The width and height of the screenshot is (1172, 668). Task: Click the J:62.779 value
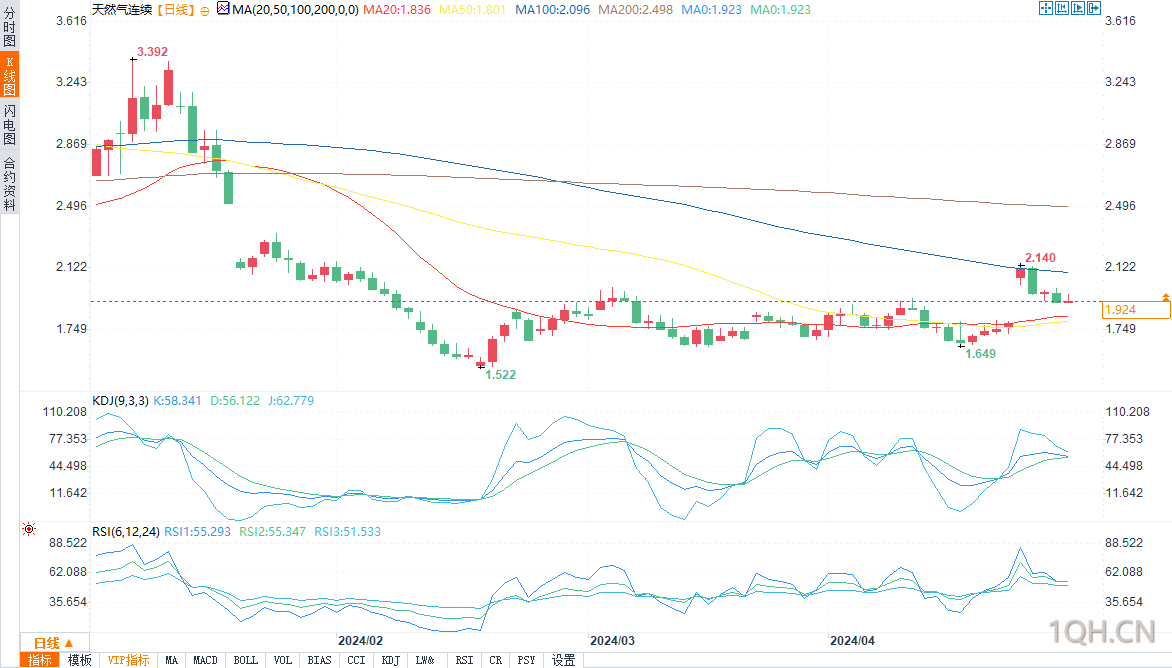(x=291, y=401)
